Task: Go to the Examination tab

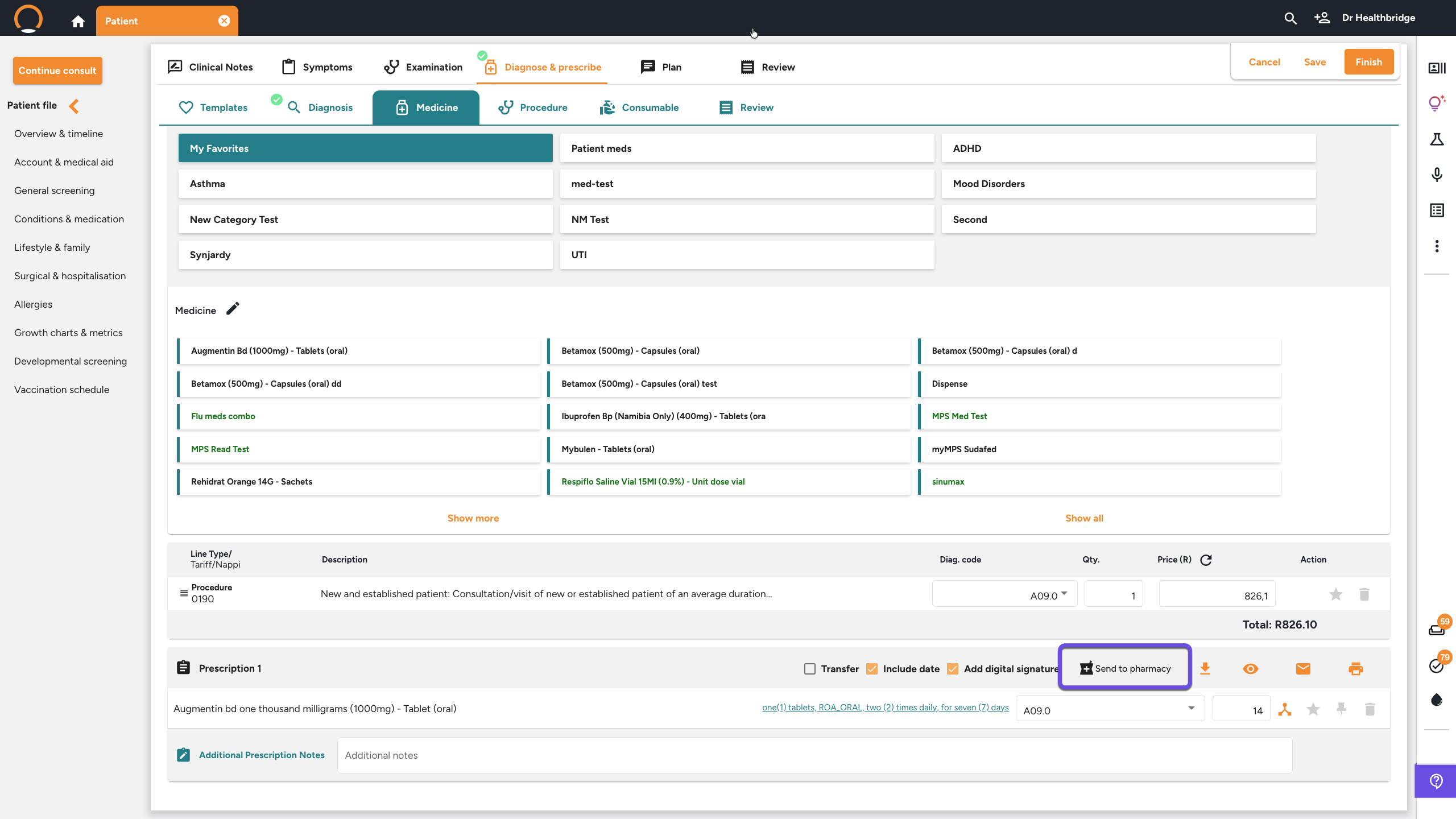Action: click(x=423, y=67)
